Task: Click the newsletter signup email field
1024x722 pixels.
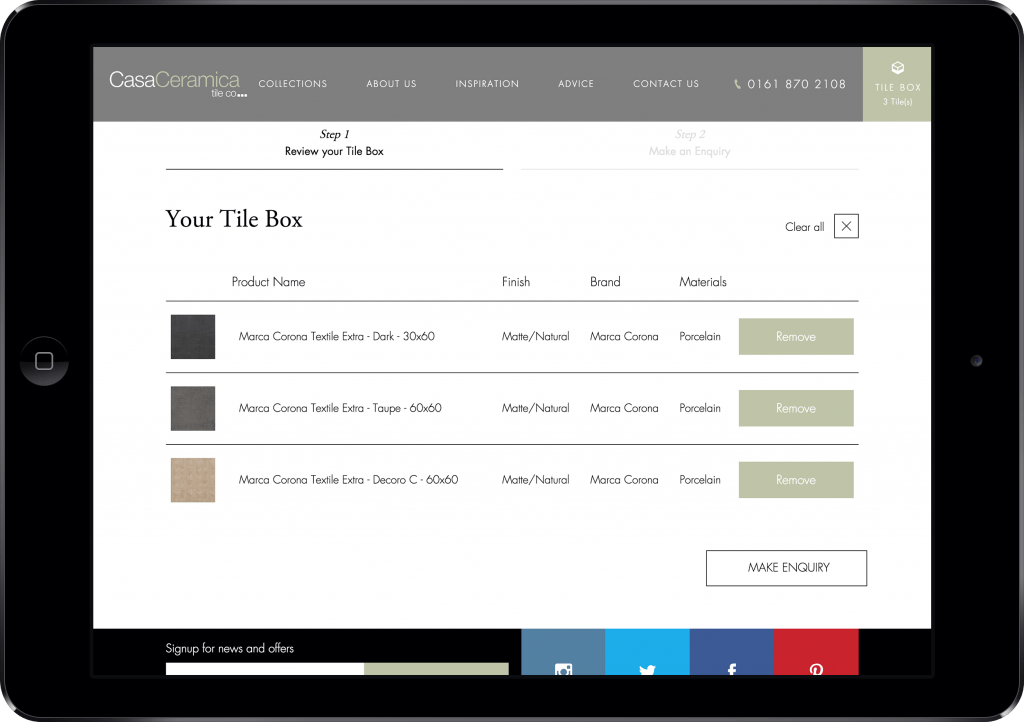Action: [x=265, y=669]
